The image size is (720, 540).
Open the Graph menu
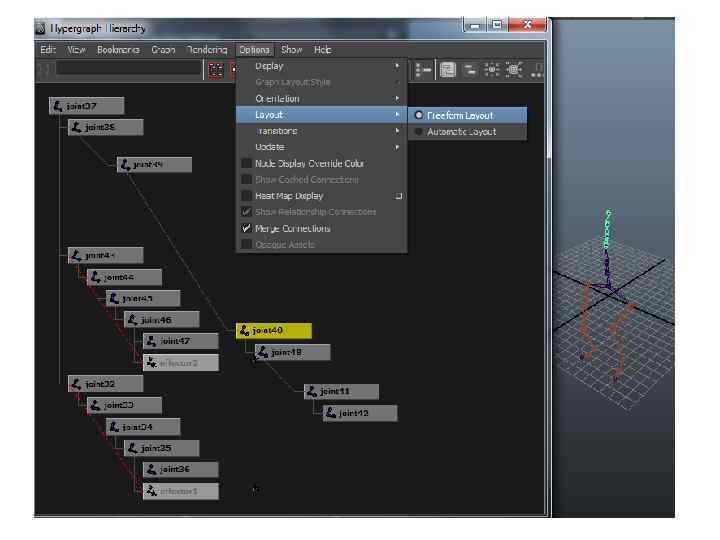tap(163, 50)
